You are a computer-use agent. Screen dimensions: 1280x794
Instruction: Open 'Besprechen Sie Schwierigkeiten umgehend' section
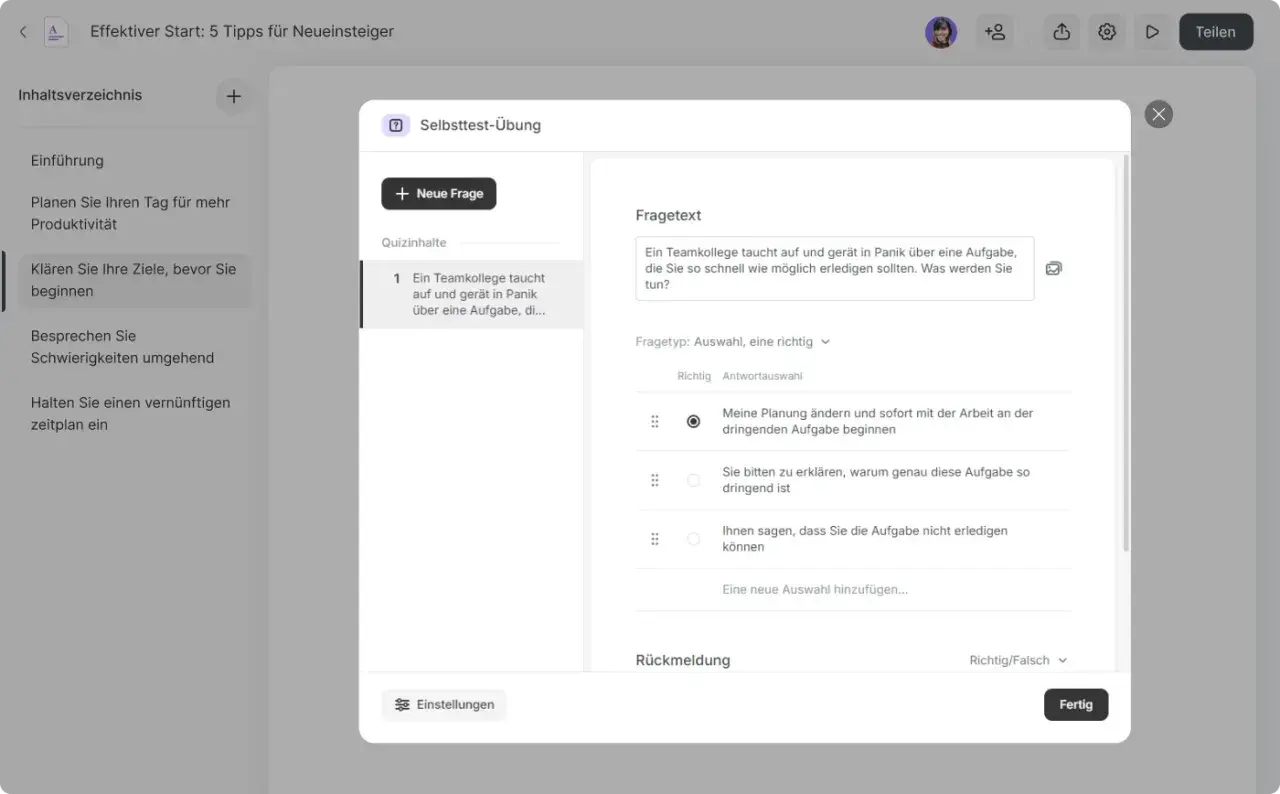click(122, 347)
